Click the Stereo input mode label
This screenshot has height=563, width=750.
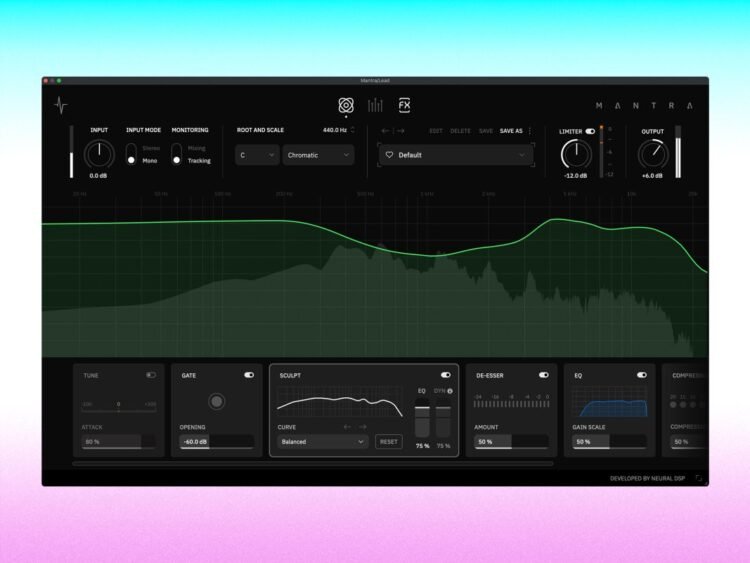pyautogui.click(x=151, y=148)
